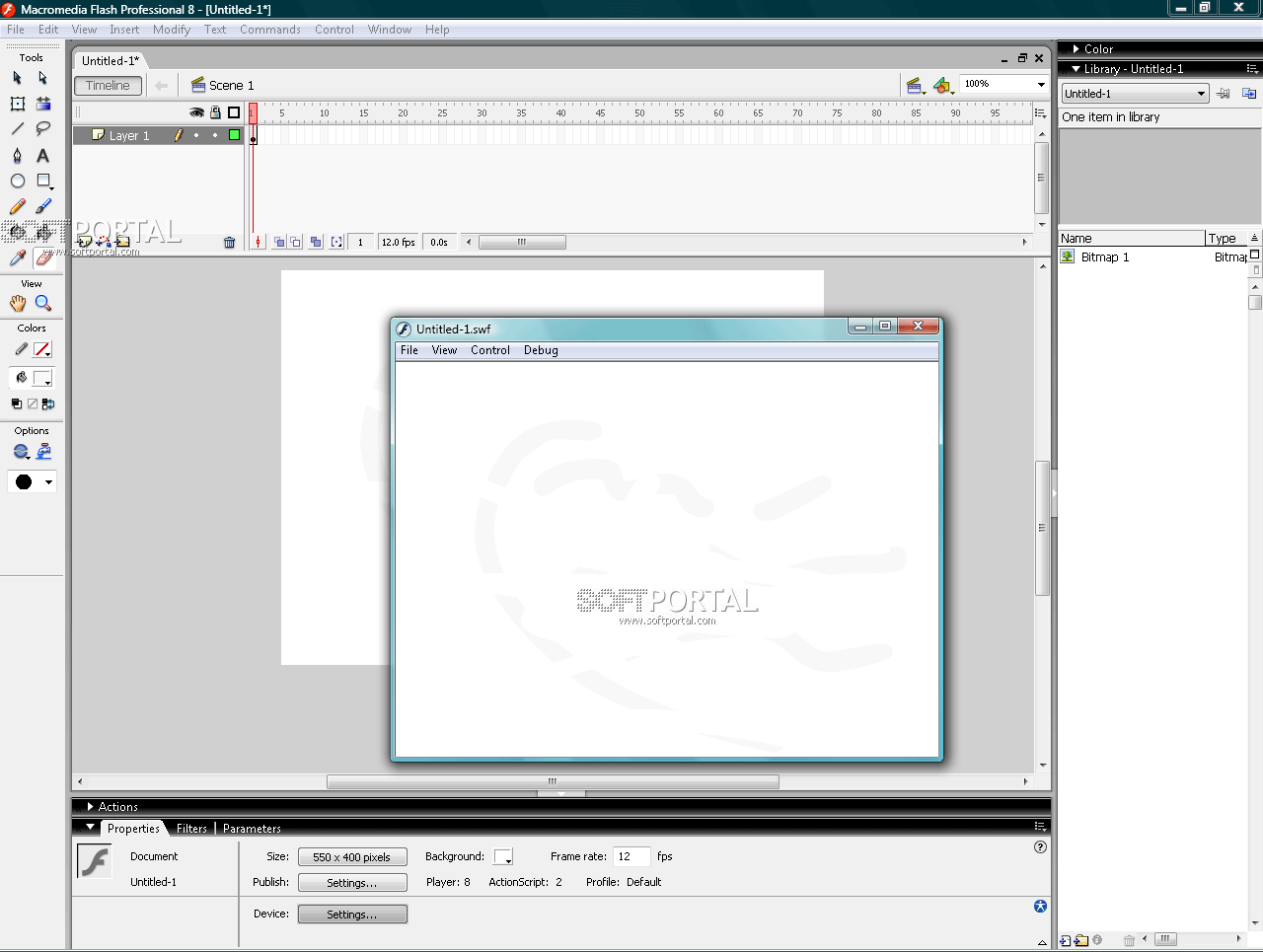Click the accessibility icon in Properties panel
Image resolution: width=1263 pixels, height=952 pixels.
click(x=1040, y=907)
